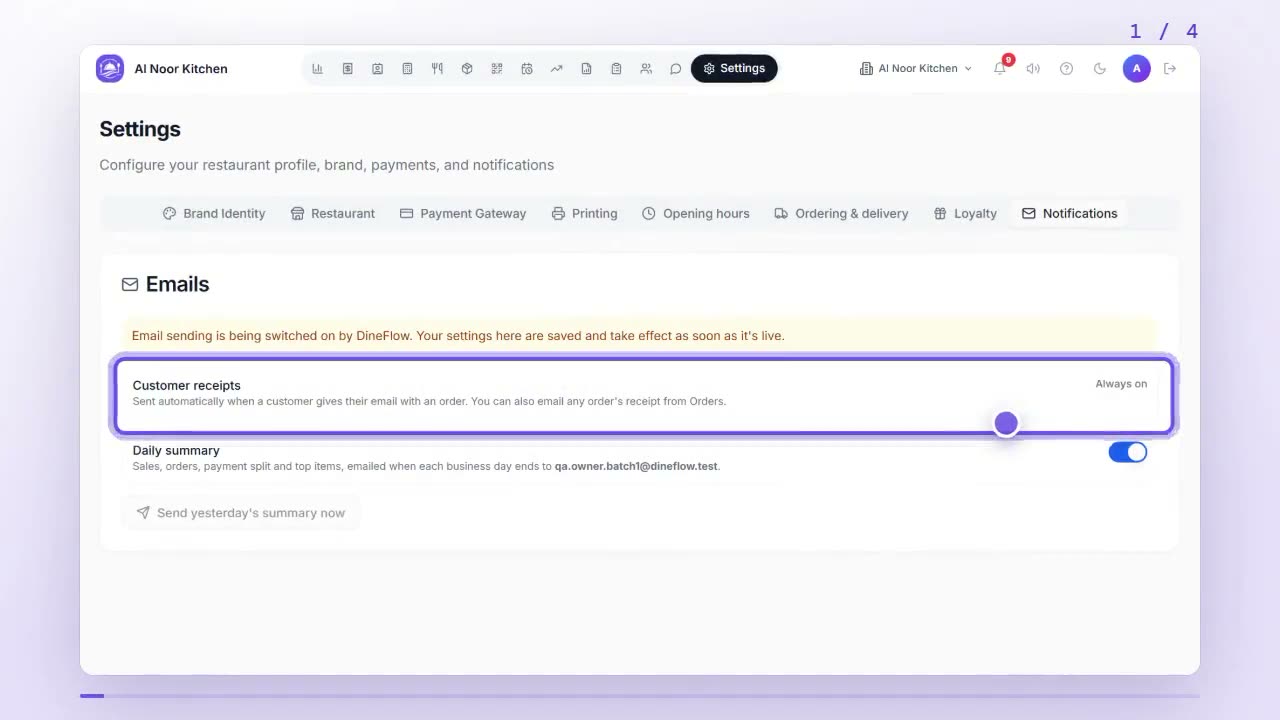
Task: Open the box inventory icon
Action: tap(467, 69)
